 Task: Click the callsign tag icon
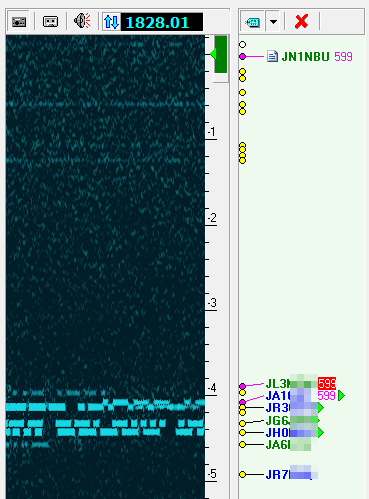point(252,22)
